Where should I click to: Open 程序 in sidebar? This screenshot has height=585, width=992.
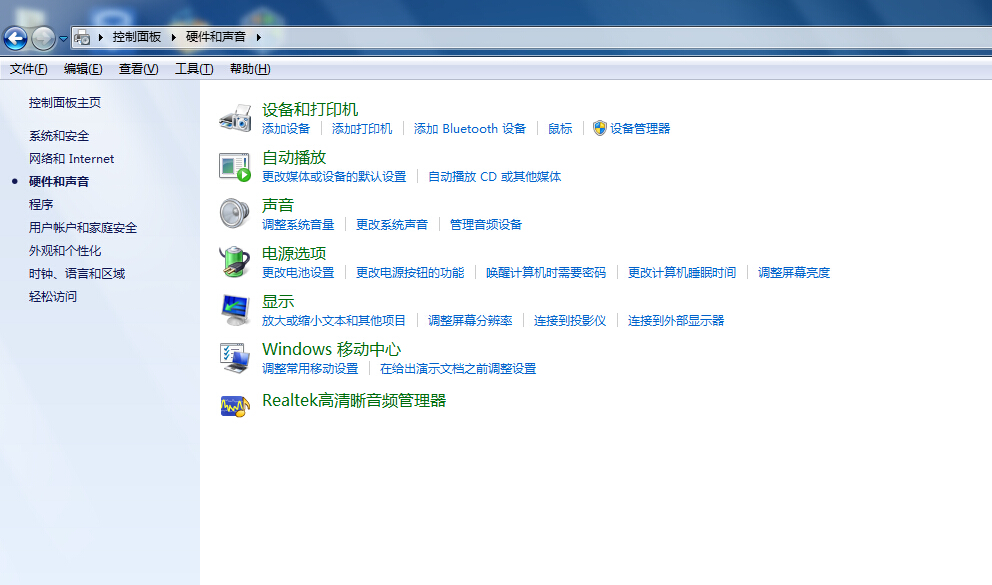41,204
